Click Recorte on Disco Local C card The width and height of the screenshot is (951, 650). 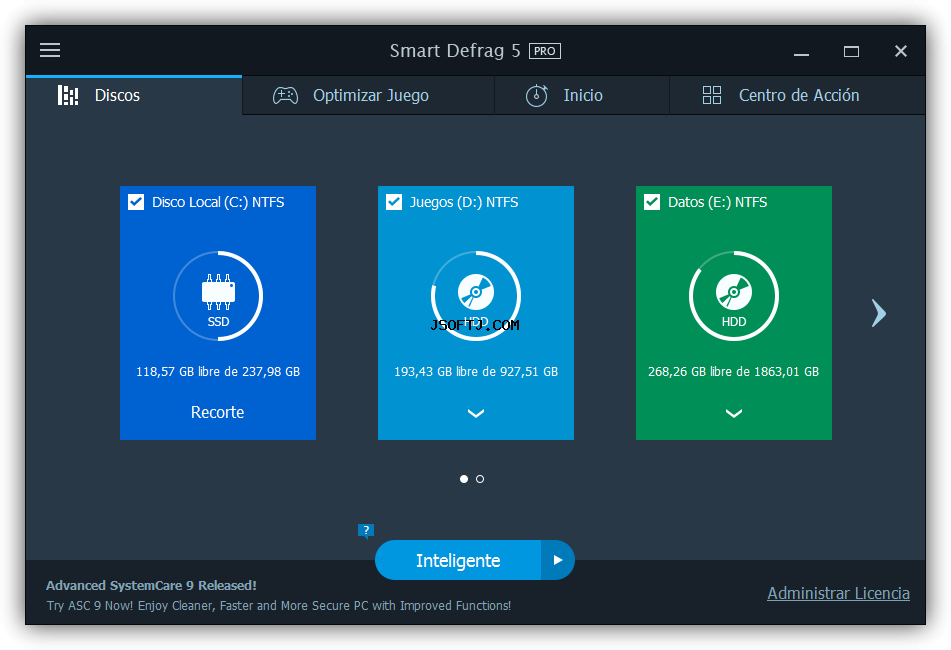[x=218, y=412]
